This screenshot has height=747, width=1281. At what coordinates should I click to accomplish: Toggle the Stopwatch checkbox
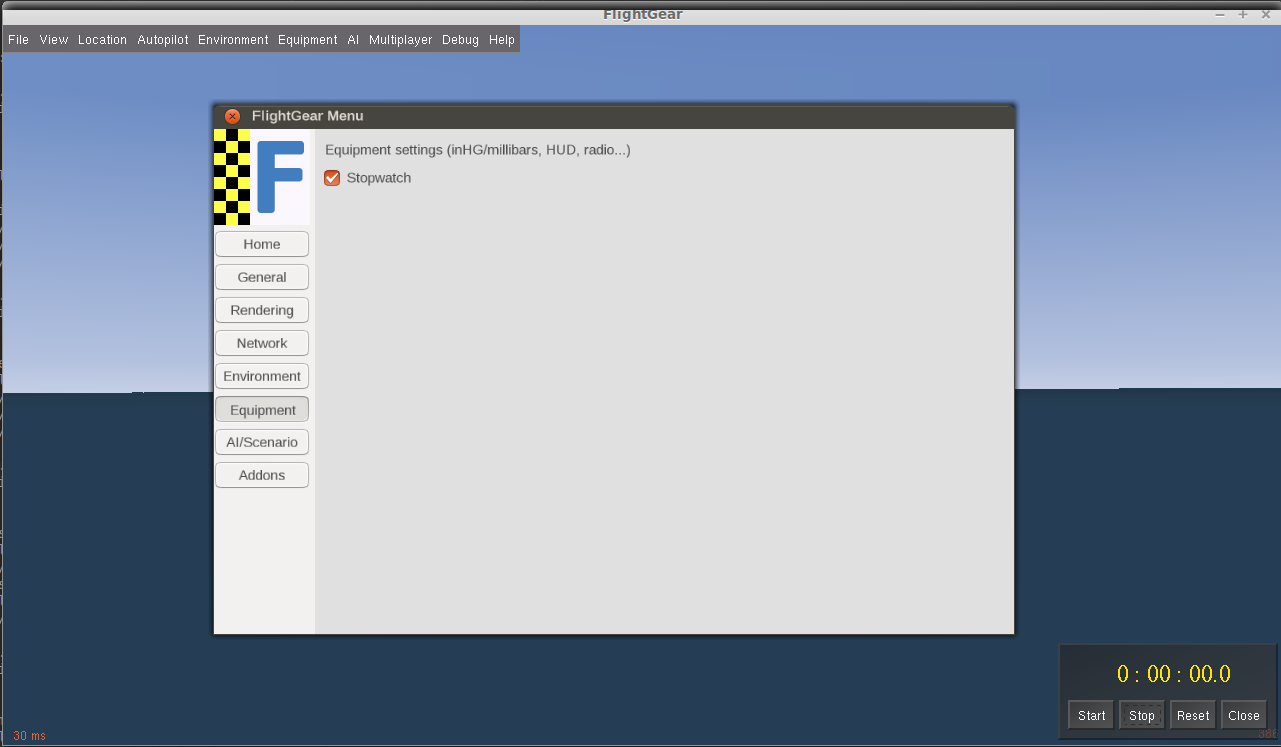click(333, 178)
